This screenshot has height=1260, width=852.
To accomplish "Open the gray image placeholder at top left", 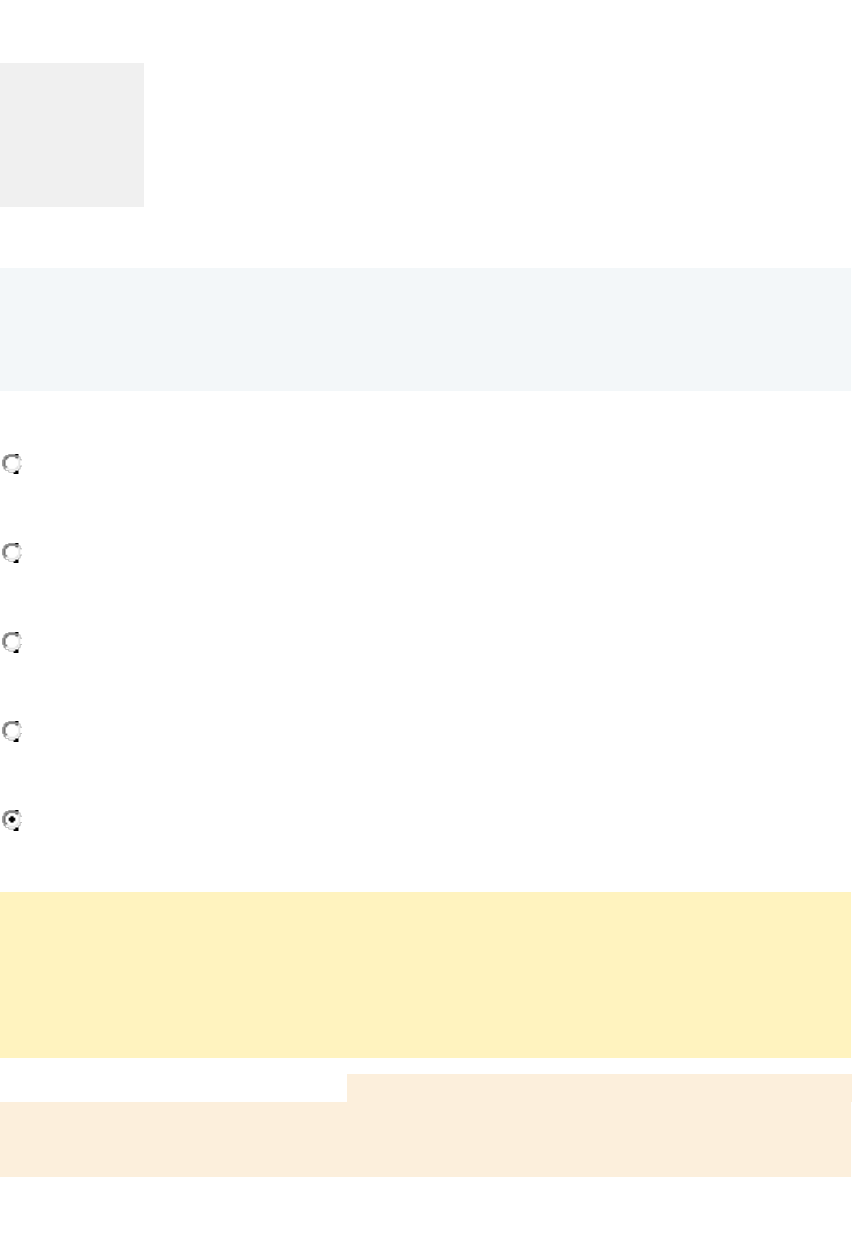I will [x=72, y=135].
